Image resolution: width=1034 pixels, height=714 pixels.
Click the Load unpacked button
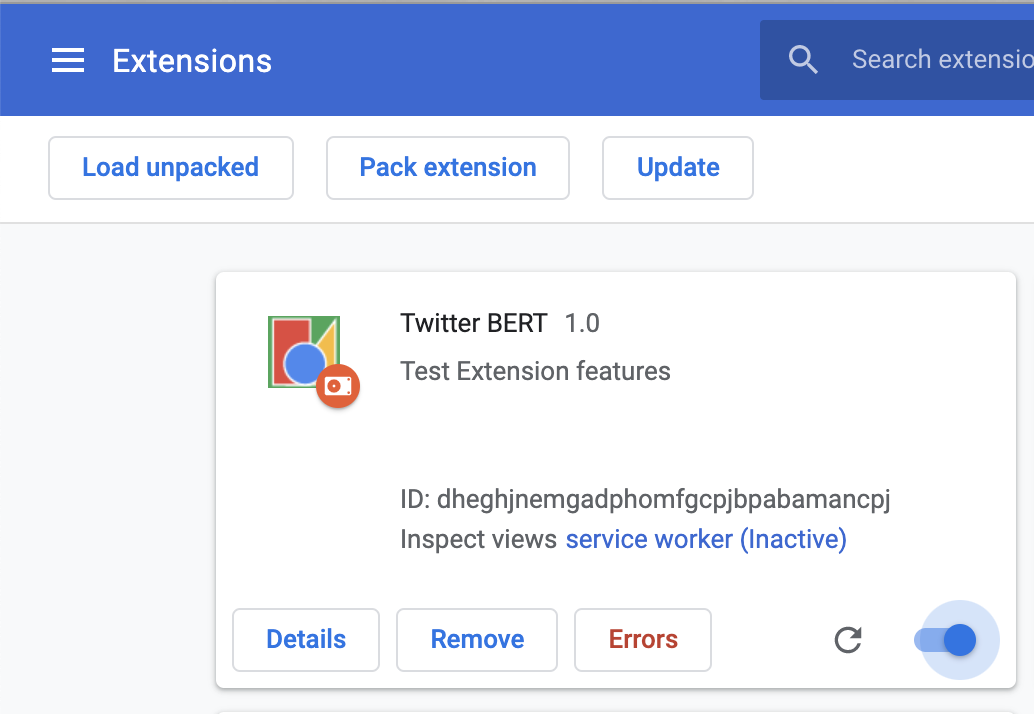[x=171, y=167]
